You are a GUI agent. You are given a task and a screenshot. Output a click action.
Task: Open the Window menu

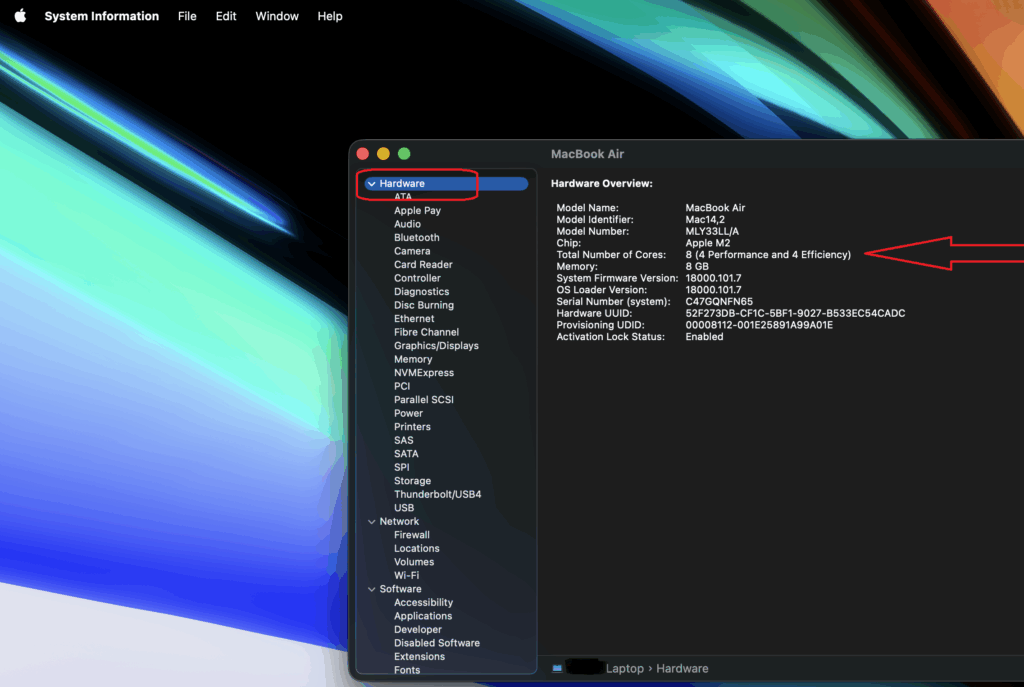click(277, 16)
